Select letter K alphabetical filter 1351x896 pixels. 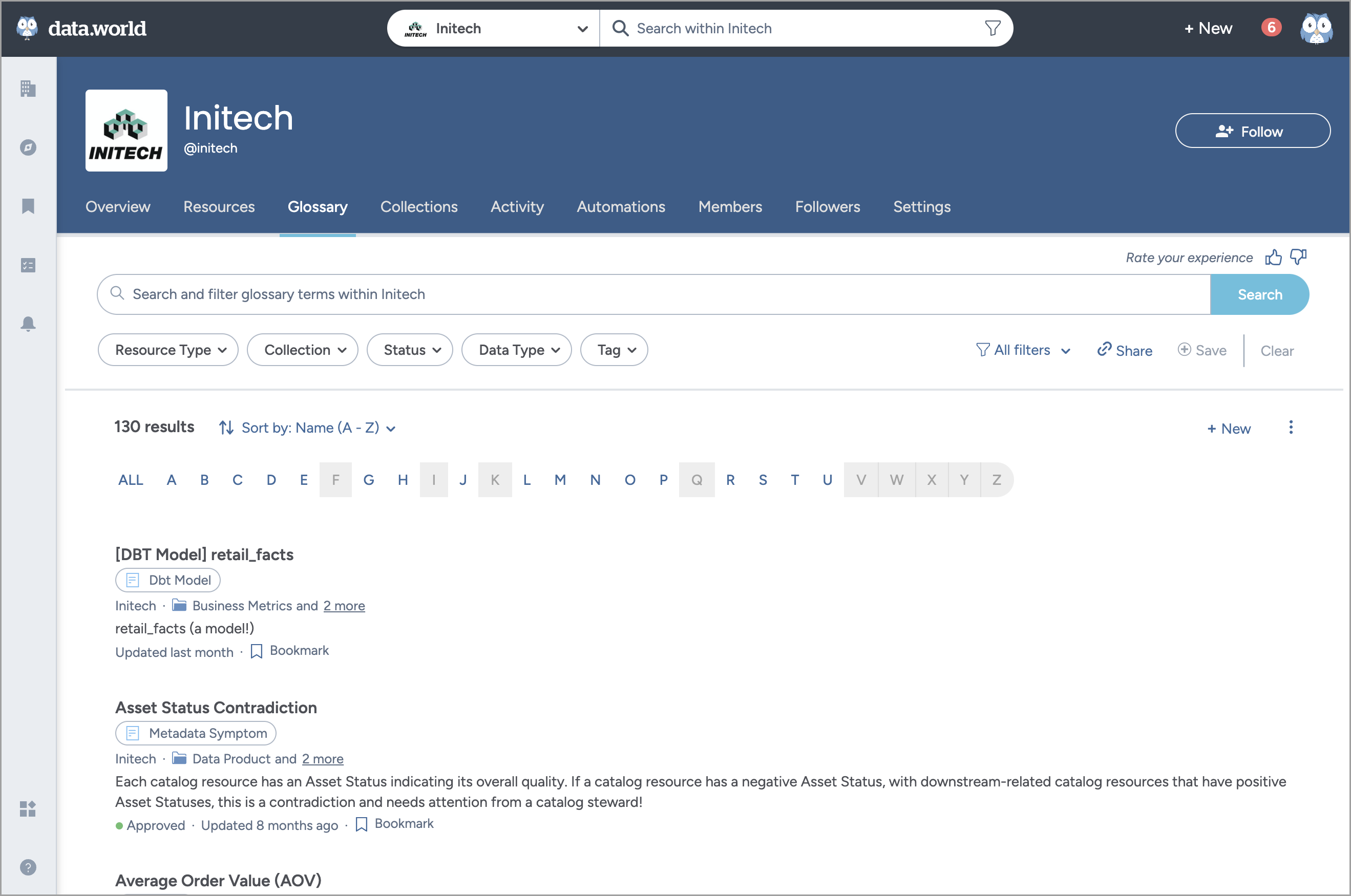point(495,479)
